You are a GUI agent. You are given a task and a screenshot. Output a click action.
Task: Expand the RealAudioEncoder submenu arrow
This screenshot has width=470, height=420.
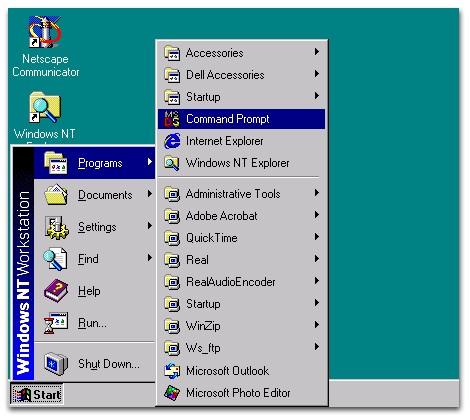(x=317, y=281)
